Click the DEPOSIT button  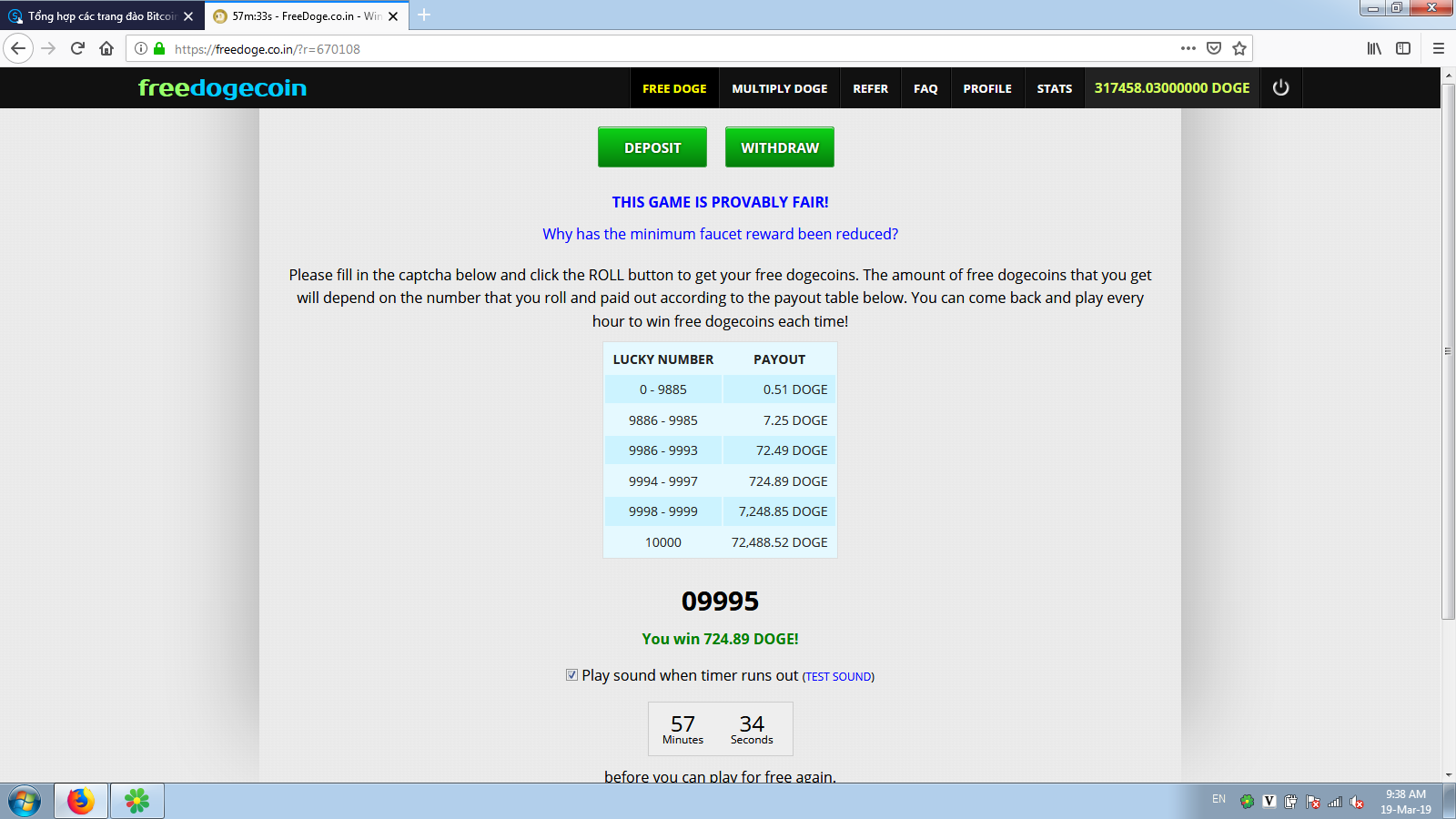click(652, 147)
